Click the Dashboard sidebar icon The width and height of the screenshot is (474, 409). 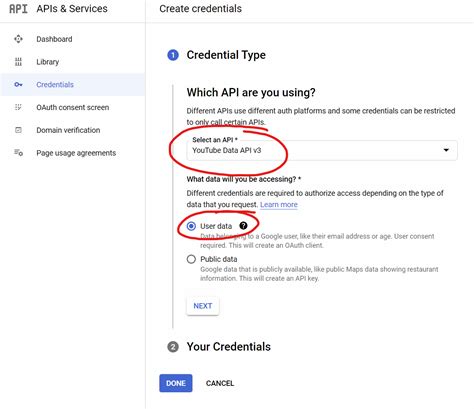[x=18, y=39]
